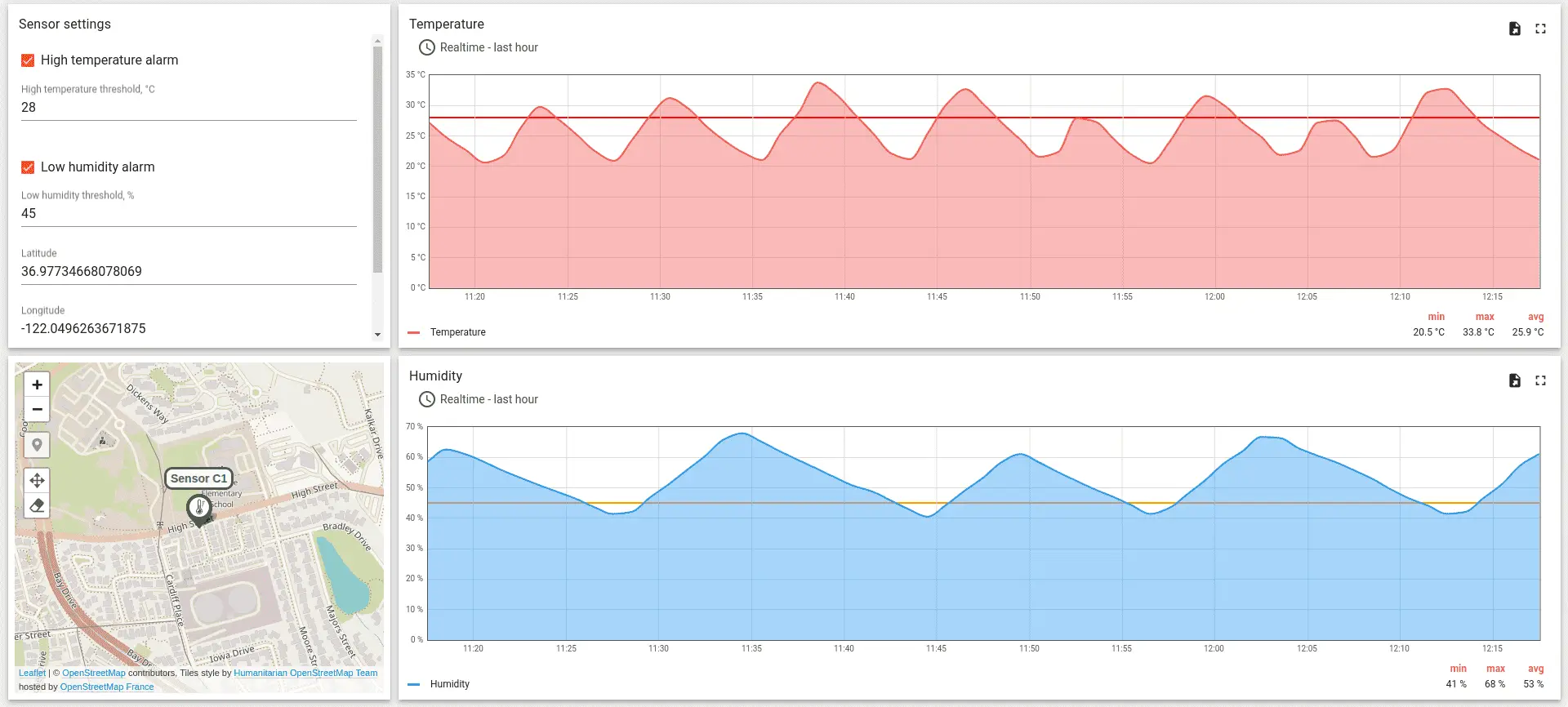Screen dimensions: 1568x707
Task: Edit High temperature threshold field
Action: [189, 108]
